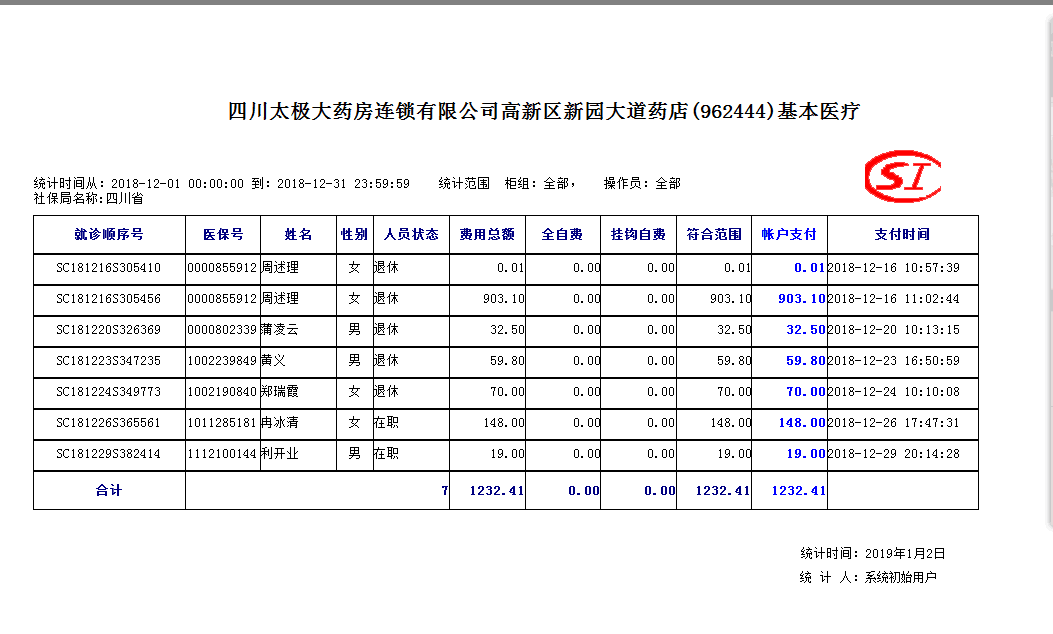Screen dimensions: 1053x634
Task: Click account payment value 0.01
Action: coord(809,267)
